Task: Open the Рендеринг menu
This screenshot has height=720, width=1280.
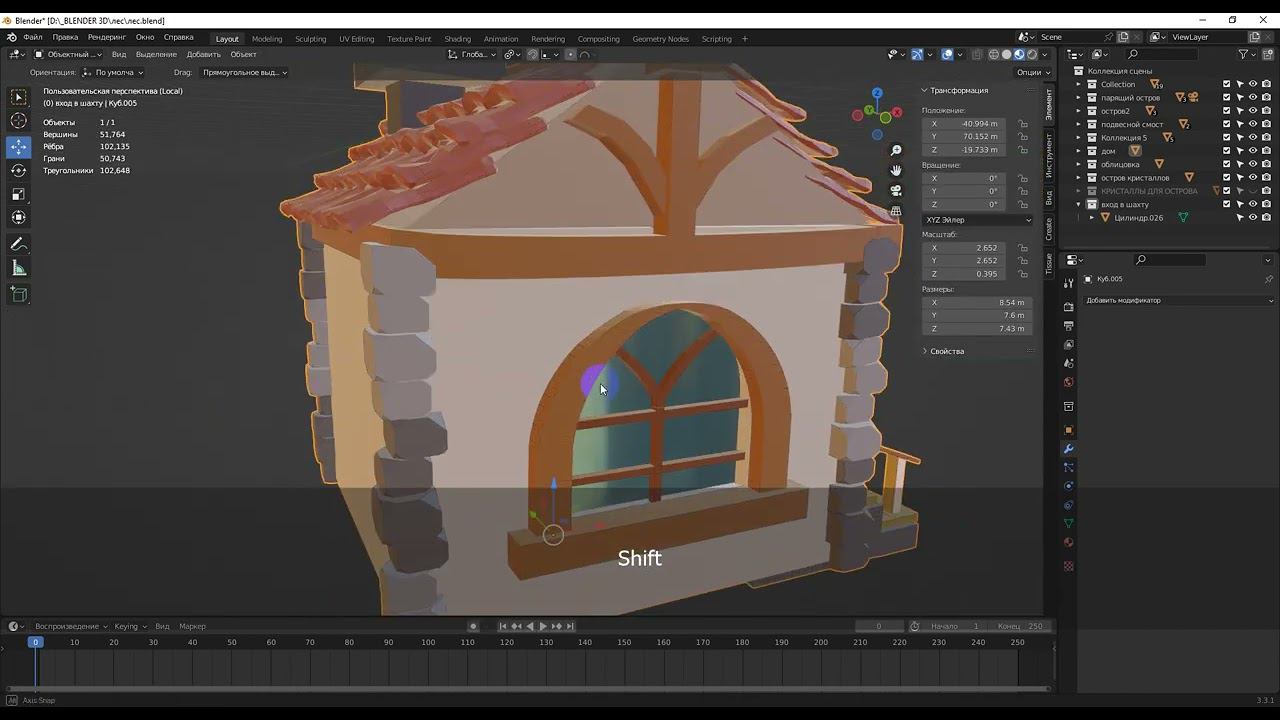Action: 107,37
